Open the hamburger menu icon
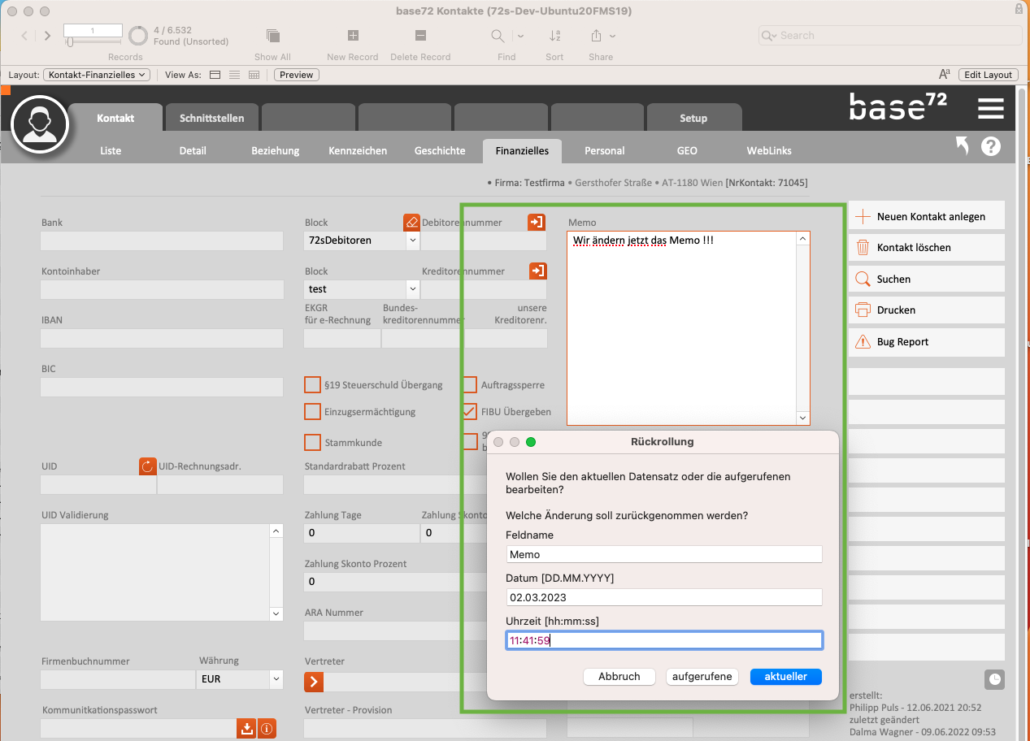This screenshot has height=741, width=1030. [991, 108]
